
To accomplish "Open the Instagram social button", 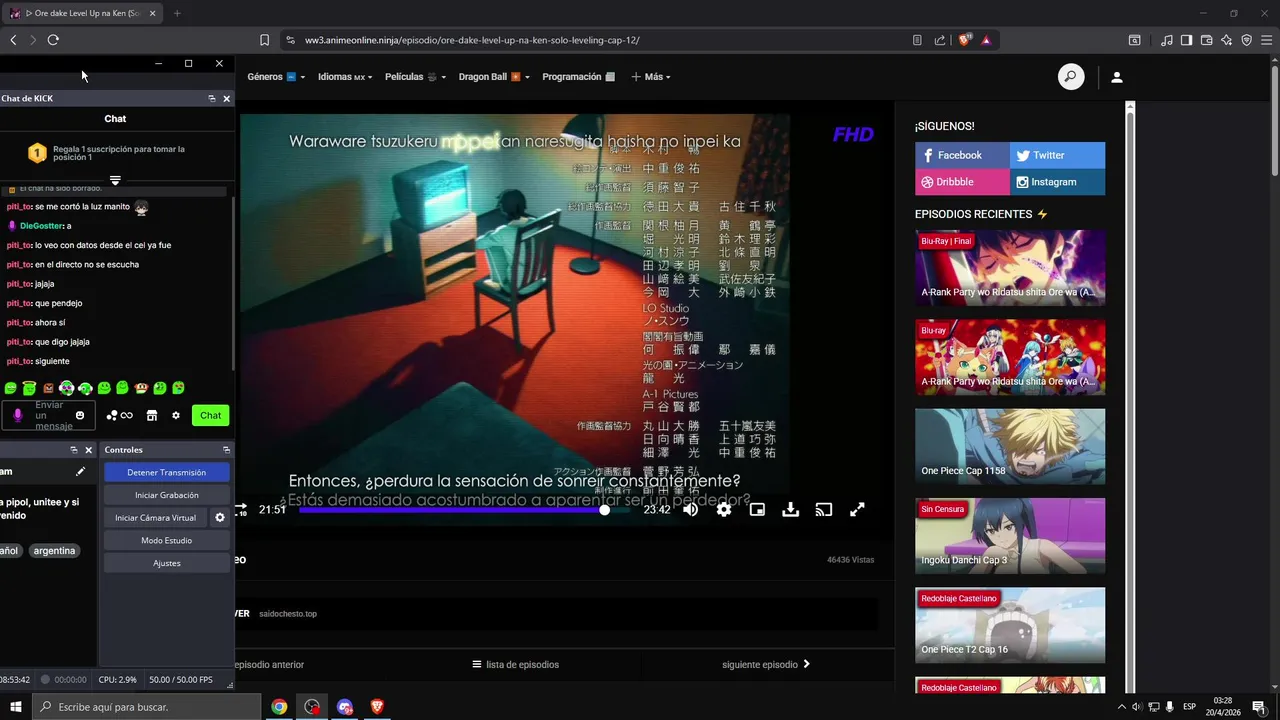I will 1057,182.
